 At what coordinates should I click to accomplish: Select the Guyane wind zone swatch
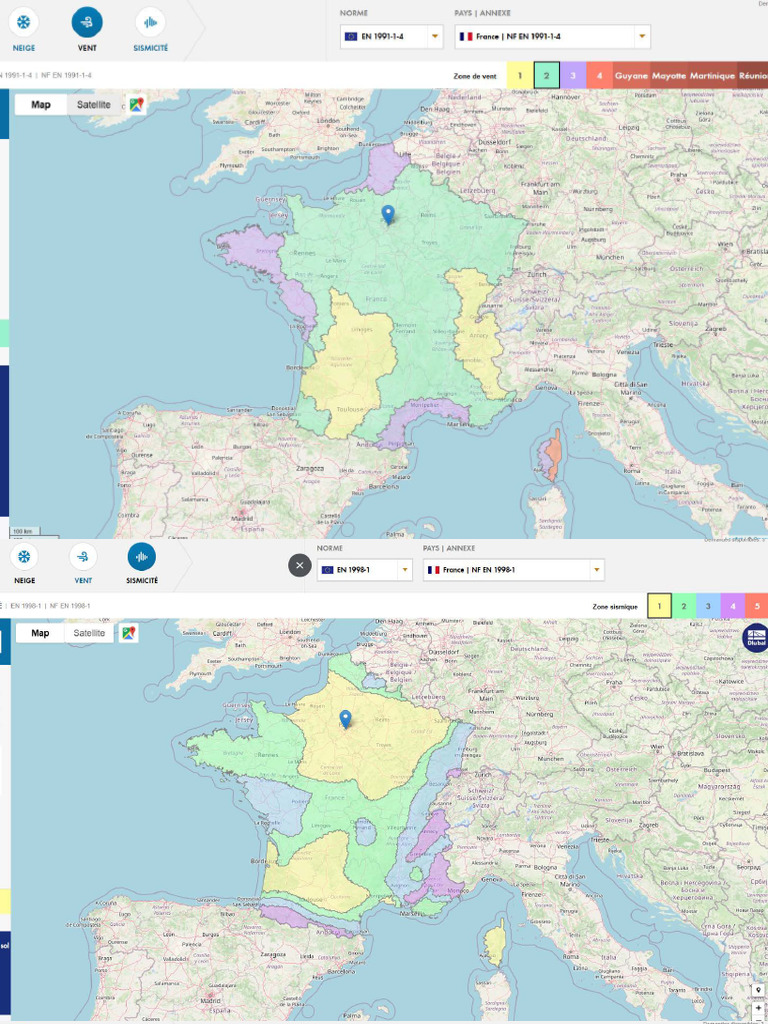point(631,76)
